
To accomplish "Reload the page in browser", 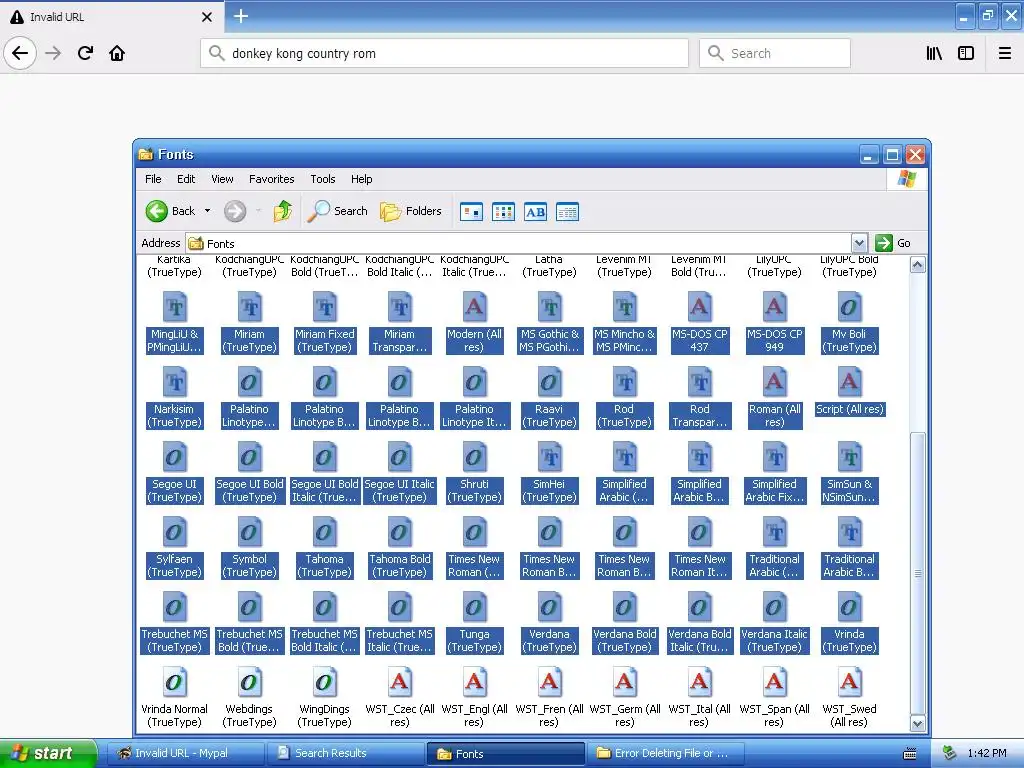I will pyautogui.click(x=85, y=53).
